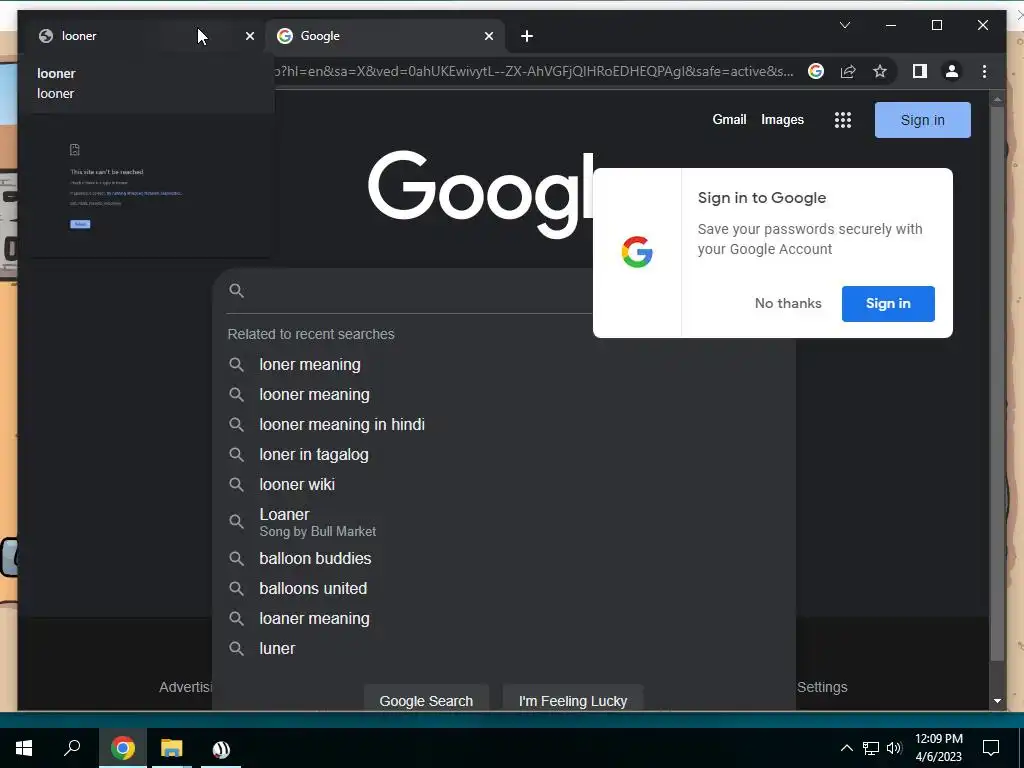Open File Explorer from taskbar

coord(172,748)
